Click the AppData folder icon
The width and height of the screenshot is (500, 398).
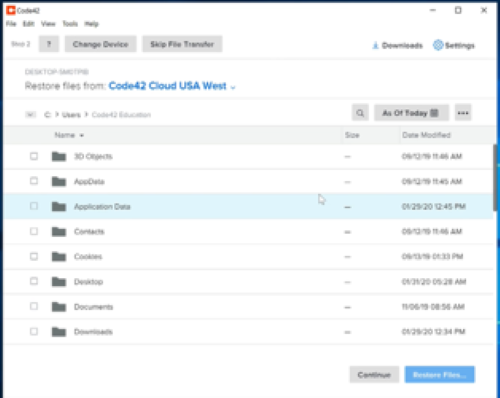click(x=59, y=181)
